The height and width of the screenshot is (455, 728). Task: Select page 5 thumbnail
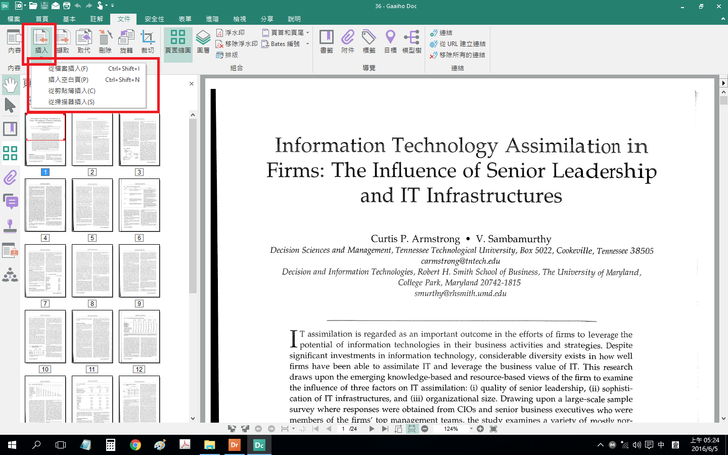pos(92,203)
